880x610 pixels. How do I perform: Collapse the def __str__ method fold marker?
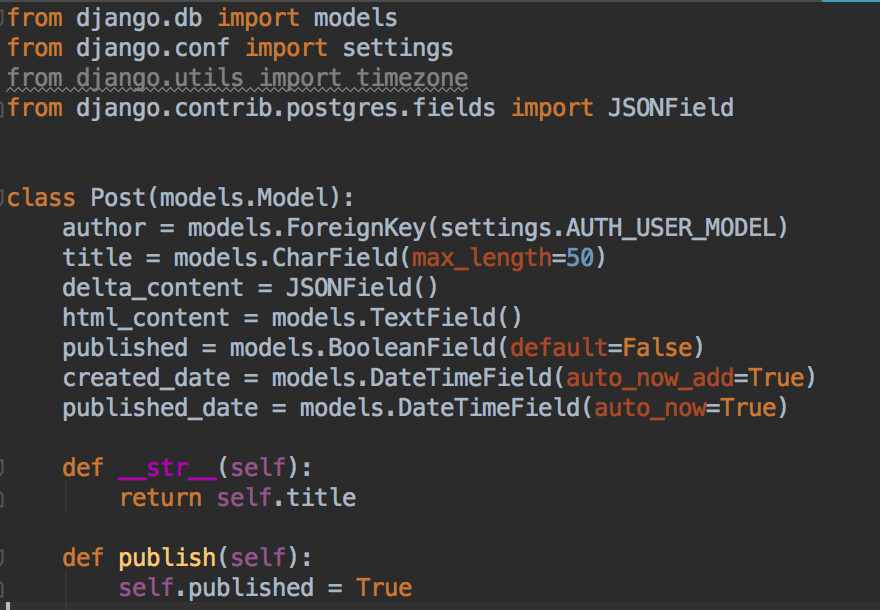click(x=2, y=467)
